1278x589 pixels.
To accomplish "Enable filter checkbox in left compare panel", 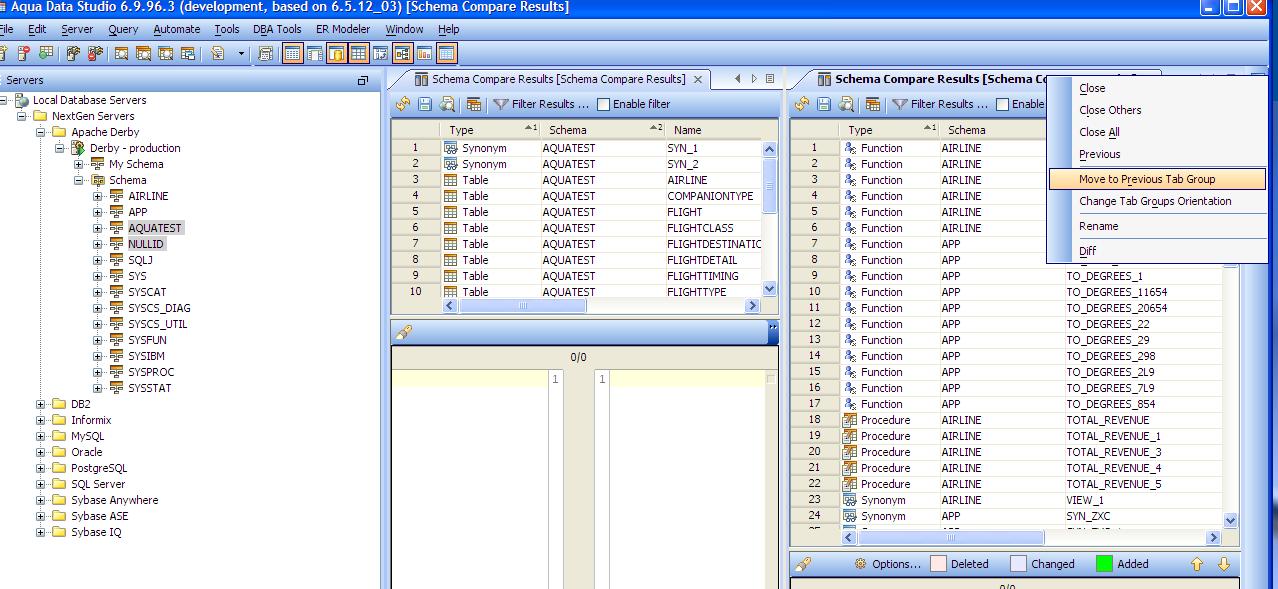I will [x=603, y=104].
